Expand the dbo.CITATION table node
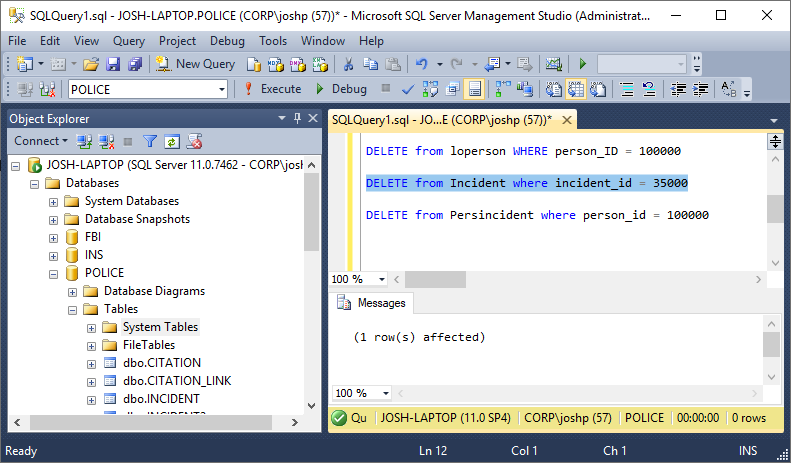The image size is (791, 463). point(92,363)
